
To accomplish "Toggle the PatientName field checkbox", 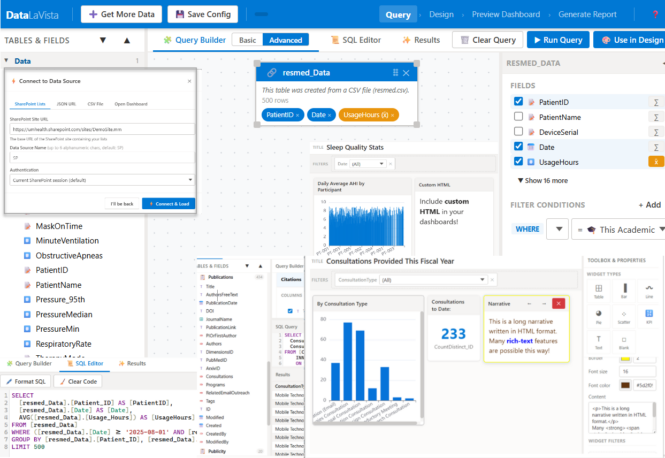I will (x=518, y=116).
